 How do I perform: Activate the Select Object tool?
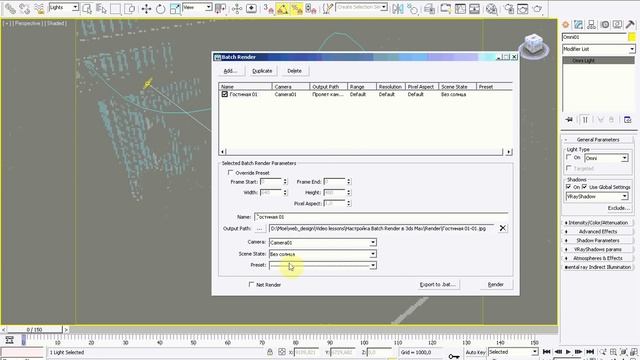pyautogui.click(x=87, y=9)
